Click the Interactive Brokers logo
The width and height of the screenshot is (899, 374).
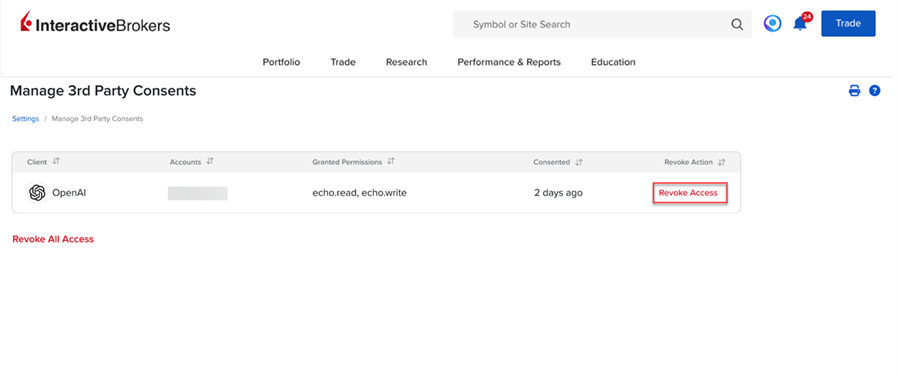(x=95, y=22)
